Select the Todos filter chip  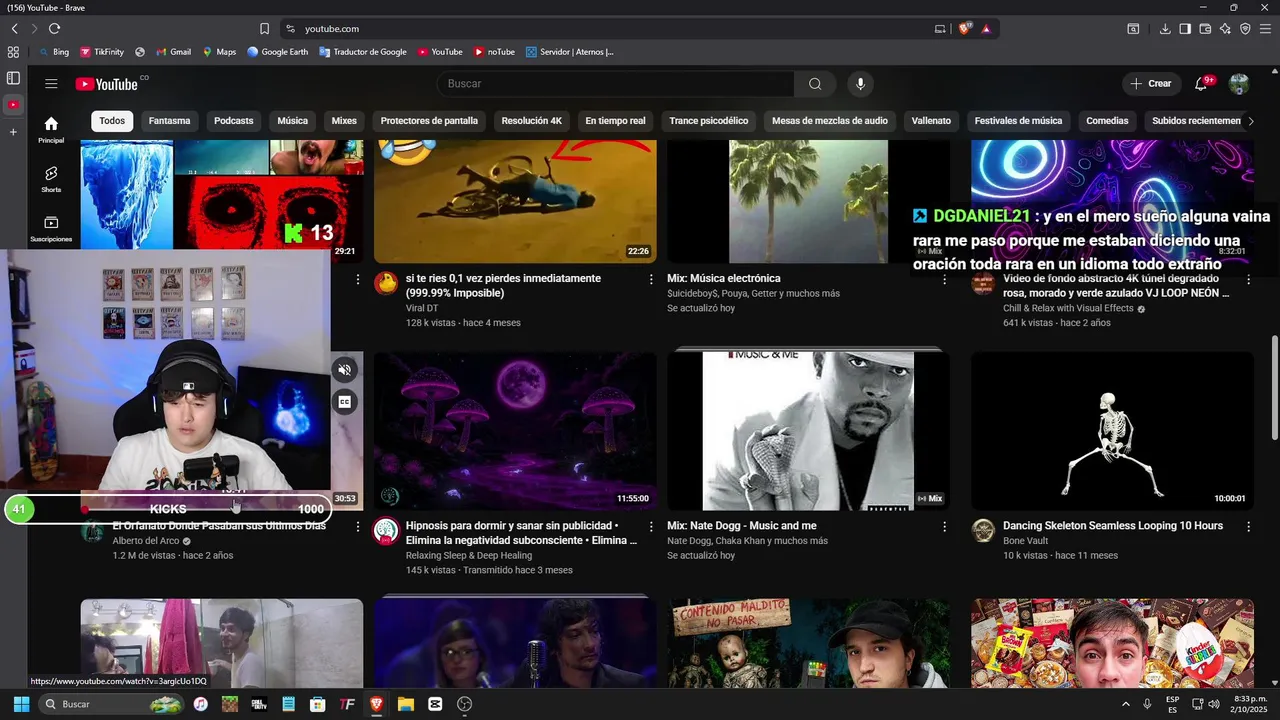[x=112, y=121]
